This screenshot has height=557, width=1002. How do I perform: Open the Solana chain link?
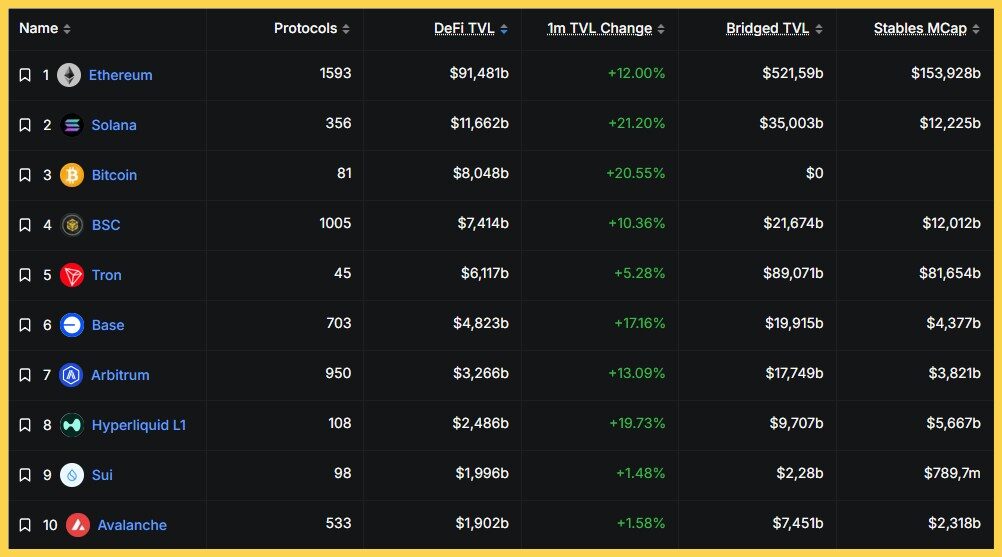(114, 125)
